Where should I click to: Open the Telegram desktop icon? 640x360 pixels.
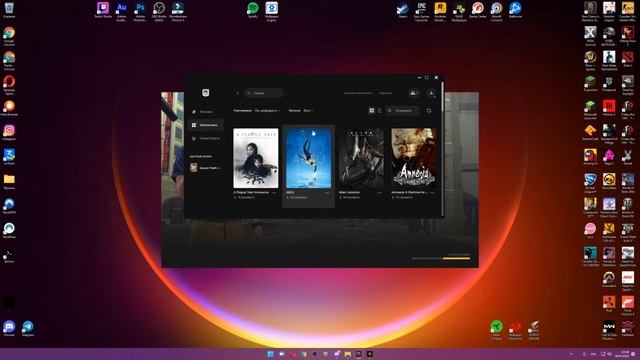pos(28,329)
